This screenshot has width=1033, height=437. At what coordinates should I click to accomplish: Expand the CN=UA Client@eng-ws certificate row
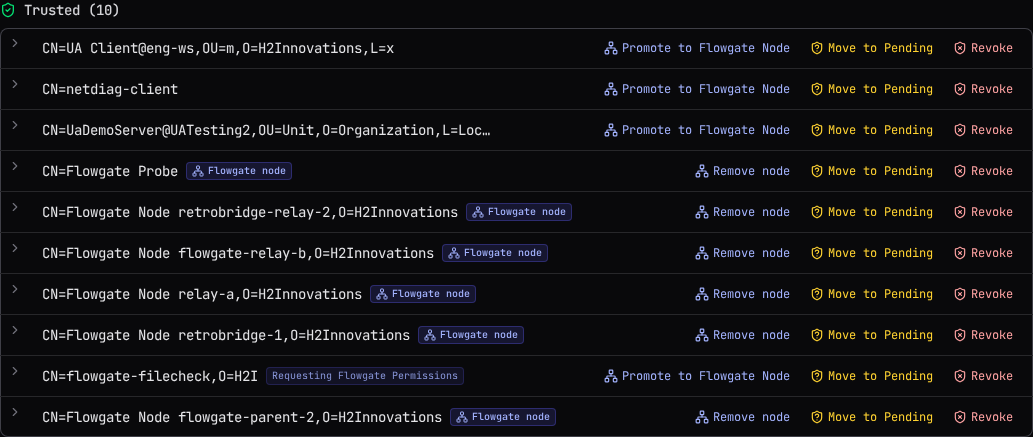(15, 44)
